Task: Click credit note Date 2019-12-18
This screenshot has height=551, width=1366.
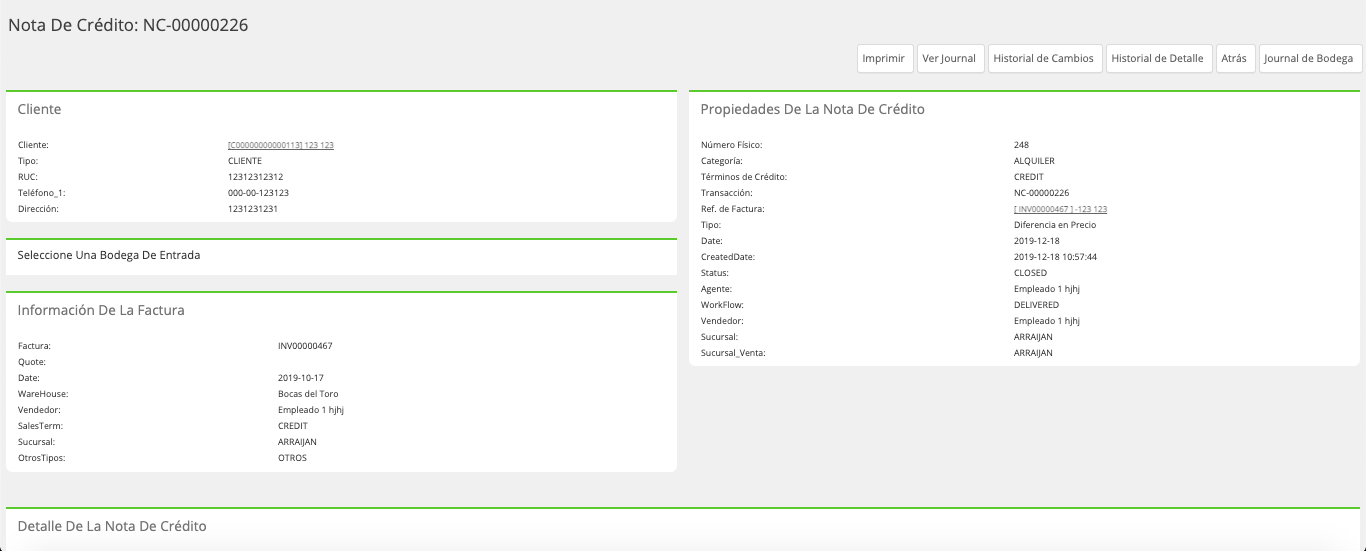Action: point(1036,241)
